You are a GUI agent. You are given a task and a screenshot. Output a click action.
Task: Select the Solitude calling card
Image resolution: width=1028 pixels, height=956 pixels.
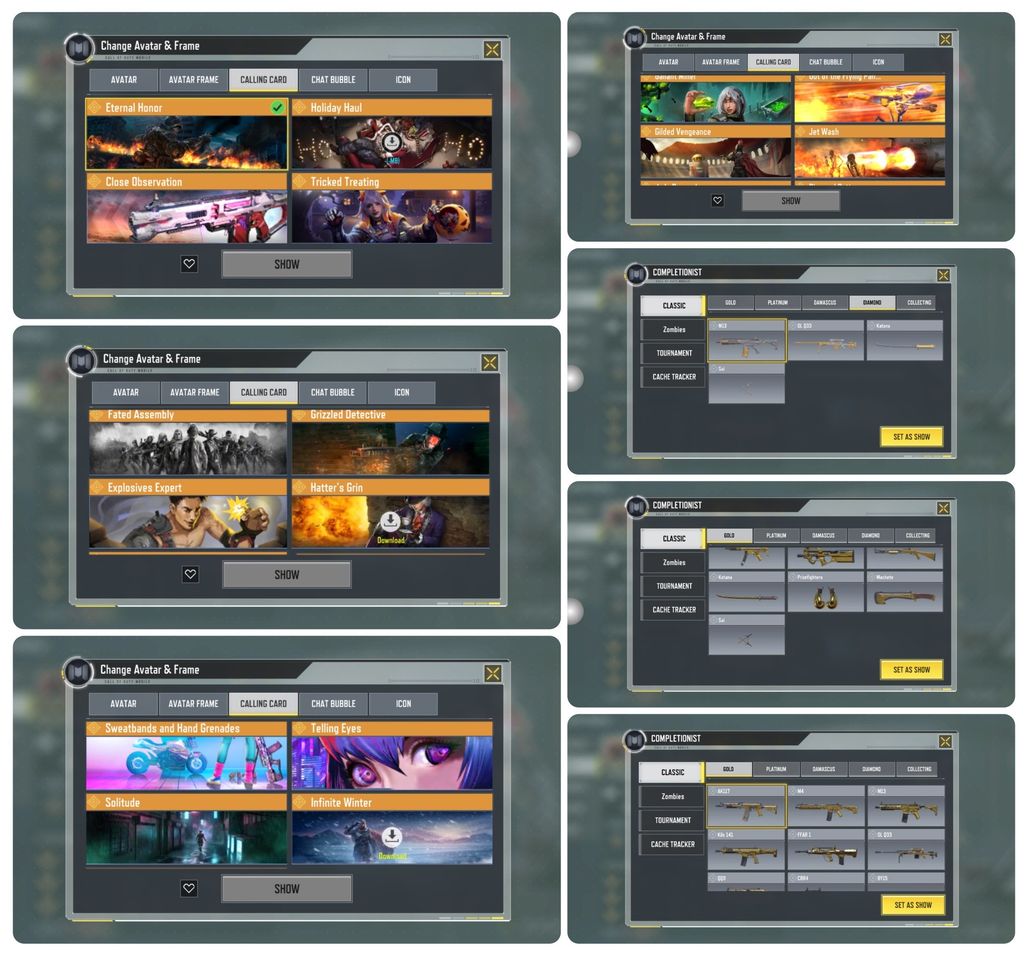(187, 829)
